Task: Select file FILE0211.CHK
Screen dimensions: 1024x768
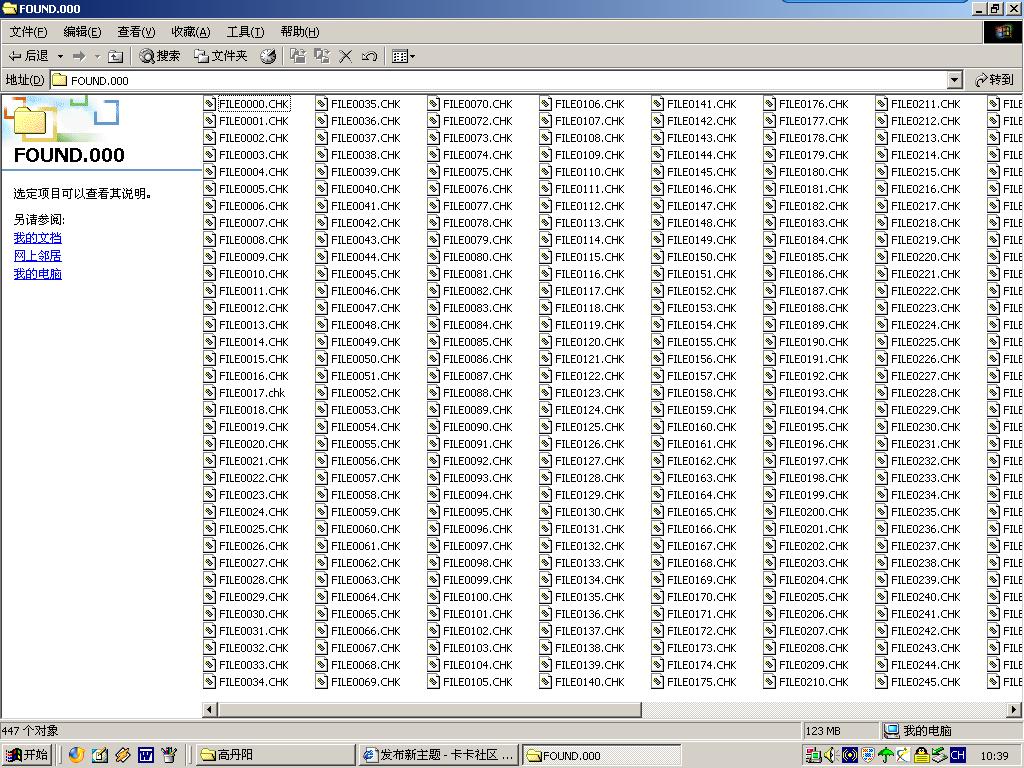Action: click(925, 104)
